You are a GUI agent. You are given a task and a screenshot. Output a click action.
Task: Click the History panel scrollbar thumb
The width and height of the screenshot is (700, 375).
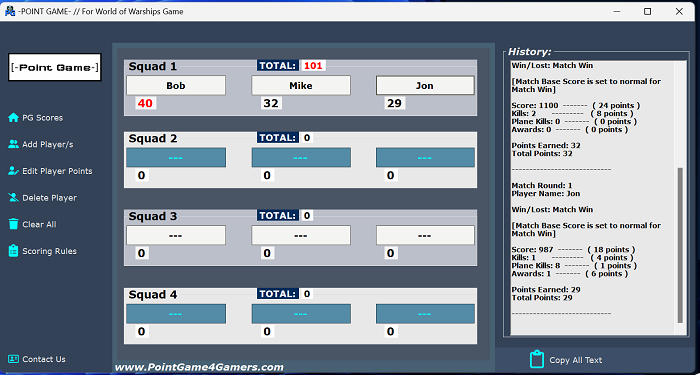pos(680,245)
